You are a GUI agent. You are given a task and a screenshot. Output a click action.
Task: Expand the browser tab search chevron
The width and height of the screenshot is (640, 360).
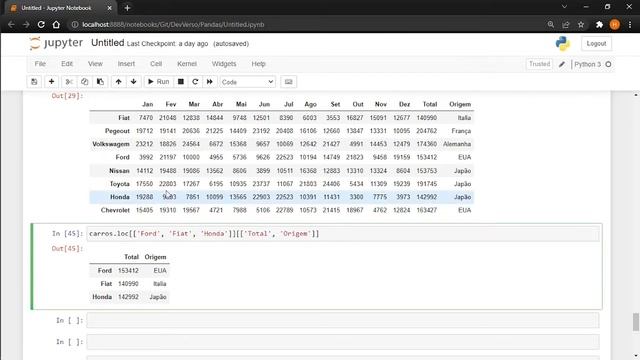point(564,7)
